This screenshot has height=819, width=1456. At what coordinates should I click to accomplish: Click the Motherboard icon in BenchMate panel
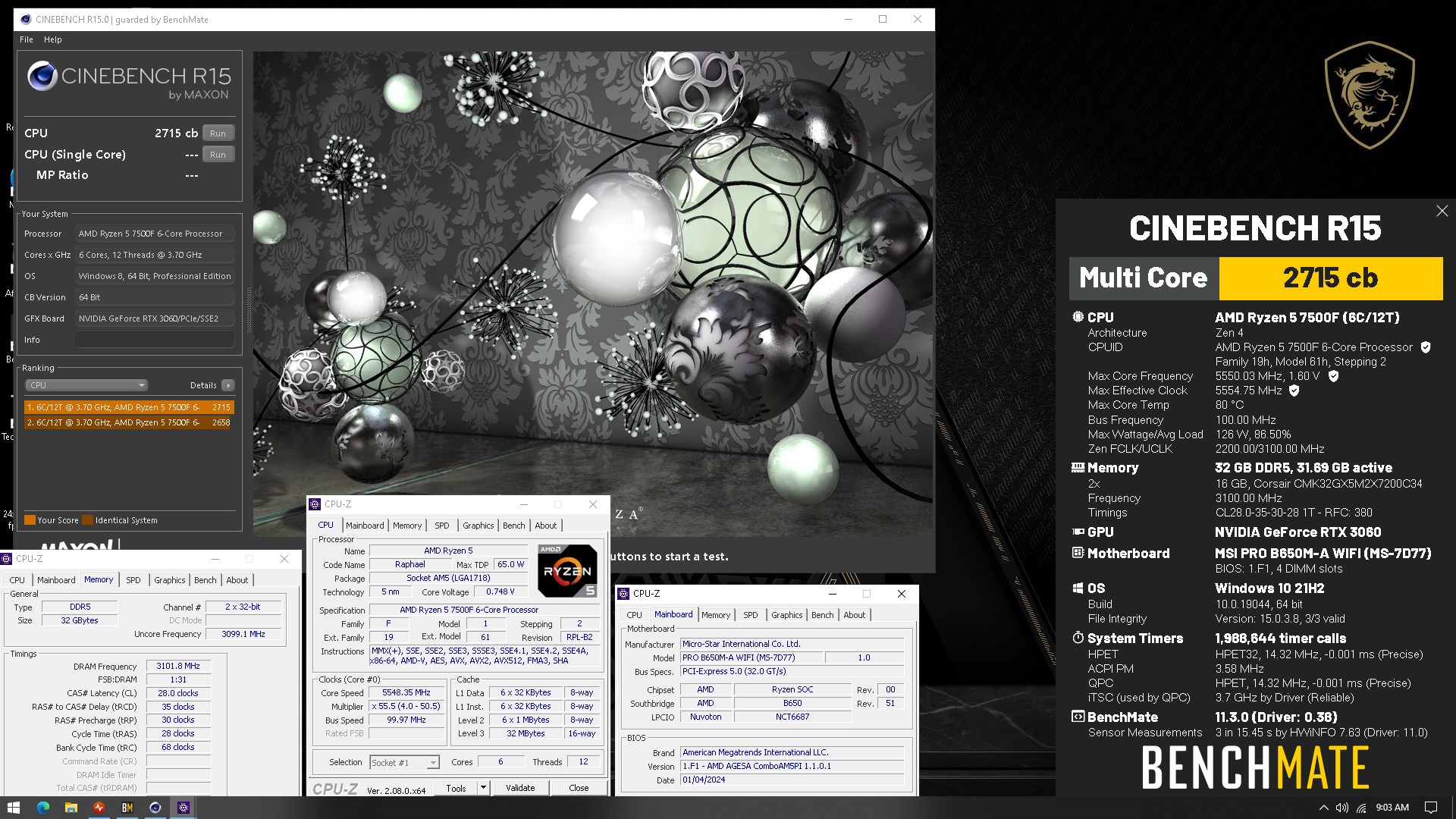tap(1078, 553)
